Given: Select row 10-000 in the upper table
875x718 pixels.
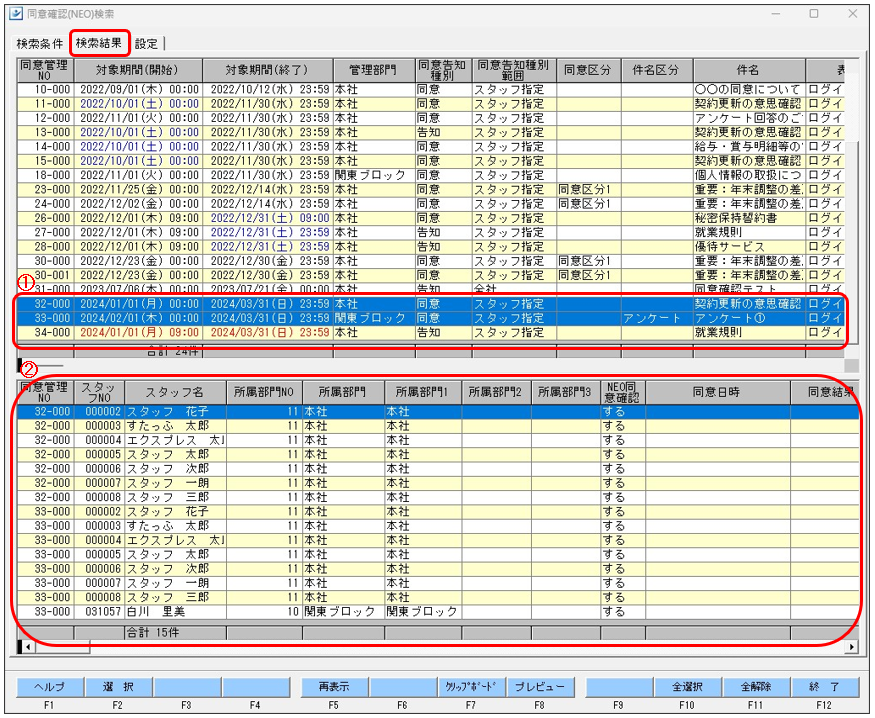Looking at the screenshot, I should pyautogui.click(x=430, y=89).
